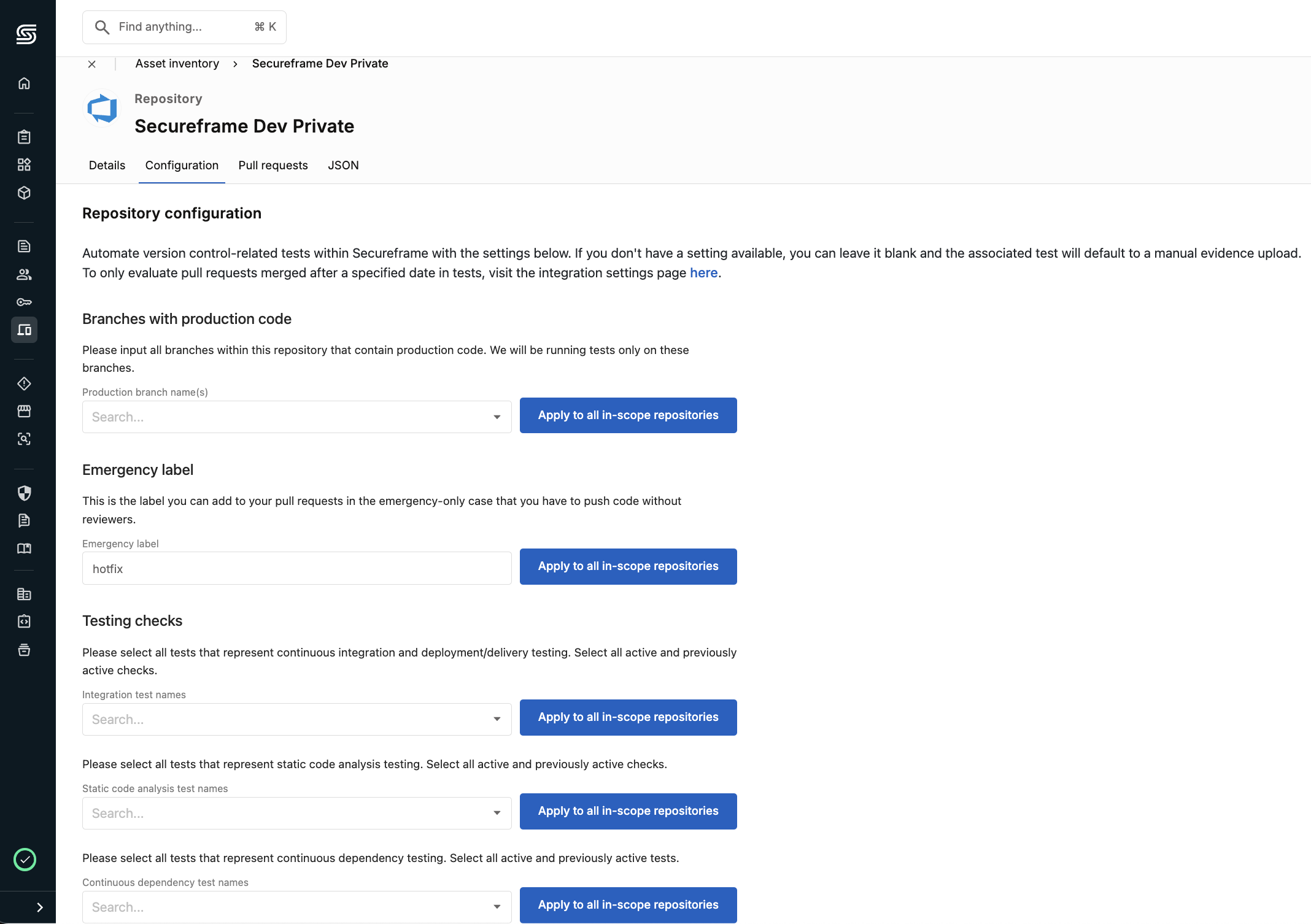Click the cube sidebar icon
Viewport: 1311px width, 924px height.
click(24, 193)
